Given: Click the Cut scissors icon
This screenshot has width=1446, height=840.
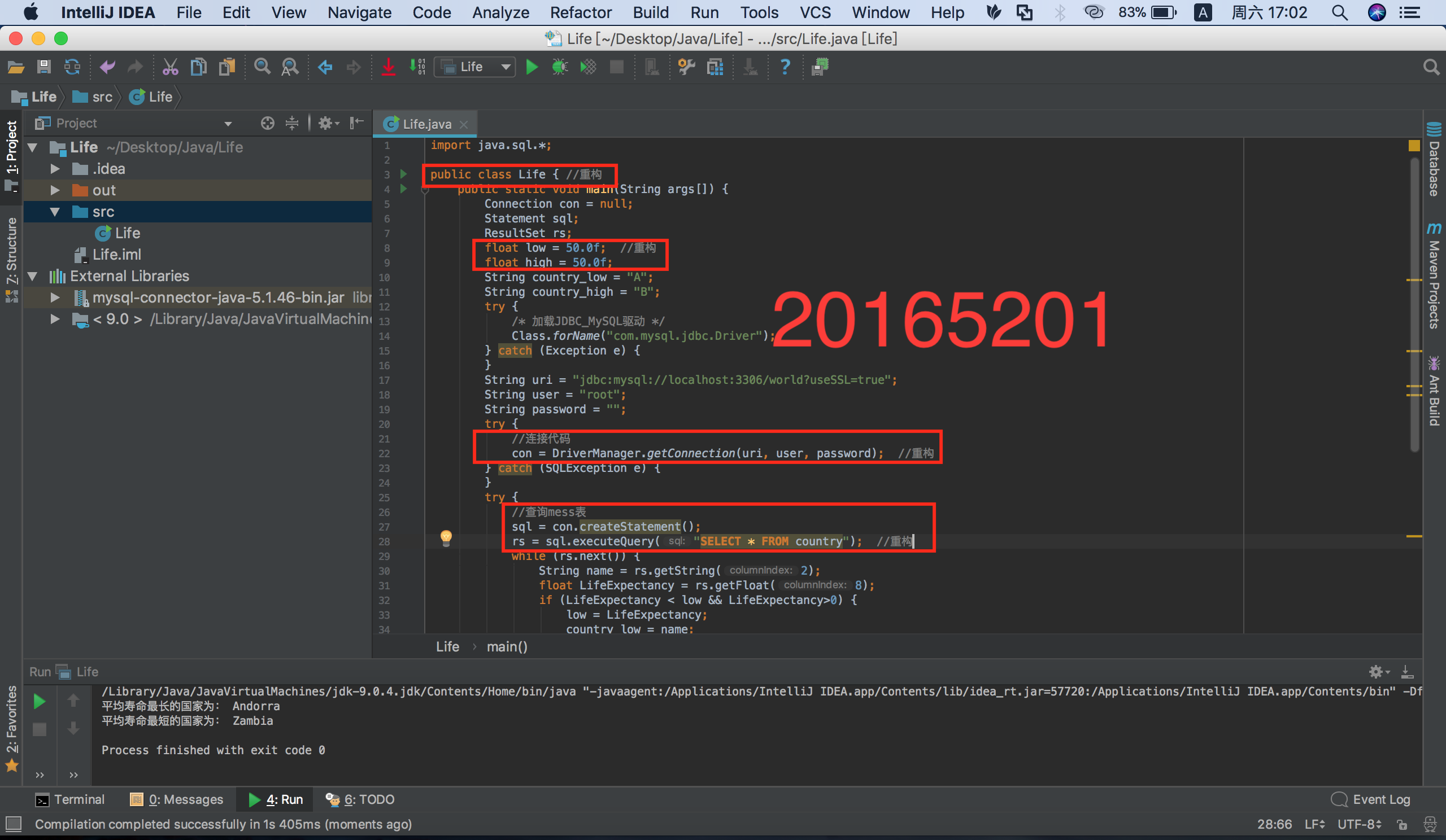Looking at the screenshot, I should [x=170, y=67].
